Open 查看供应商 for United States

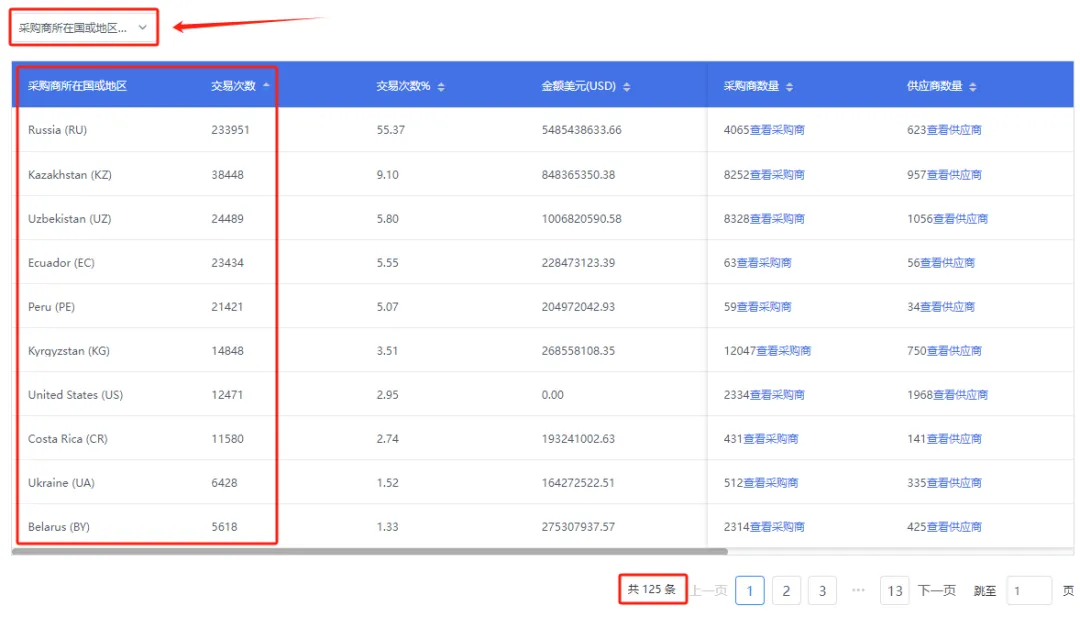pyautogui.click(x=960, y=395)
